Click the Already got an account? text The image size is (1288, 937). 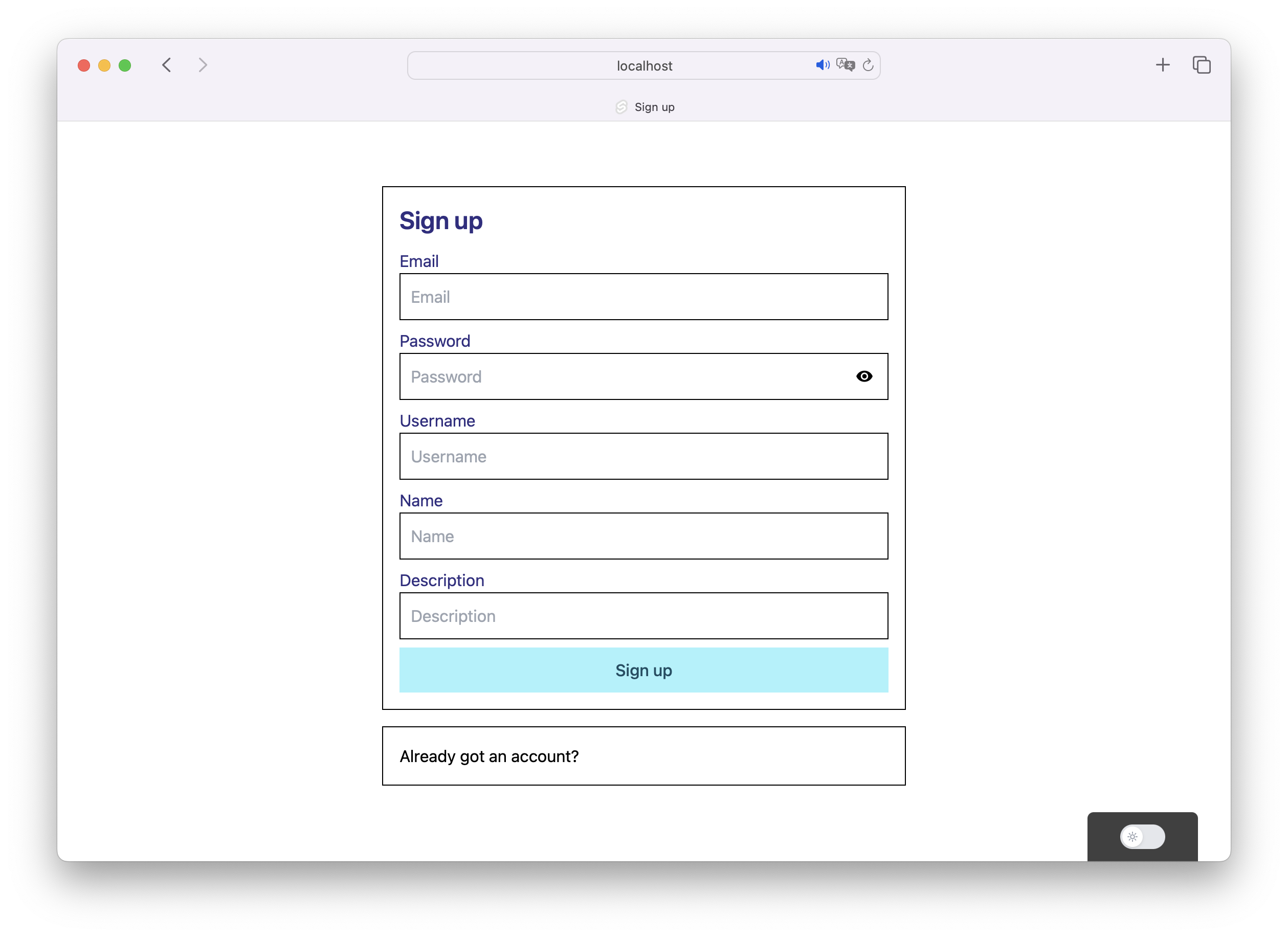click(489, 756)
